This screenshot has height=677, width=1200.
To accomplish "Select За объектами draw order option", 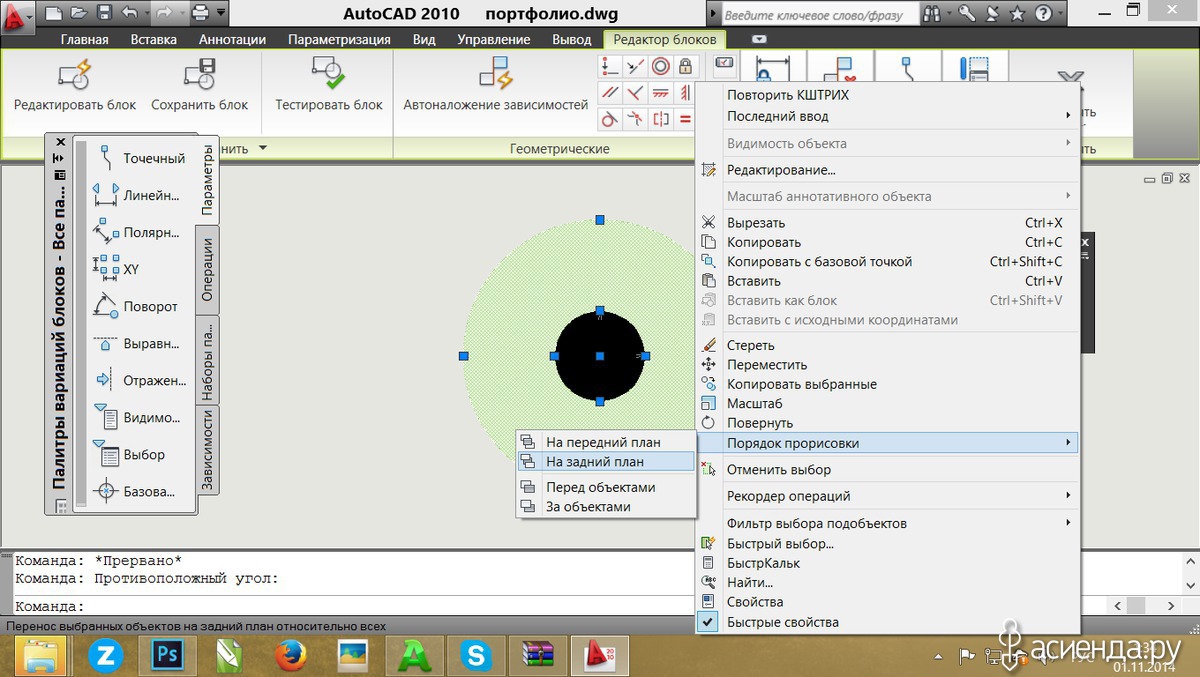I will tap(605, 507).
